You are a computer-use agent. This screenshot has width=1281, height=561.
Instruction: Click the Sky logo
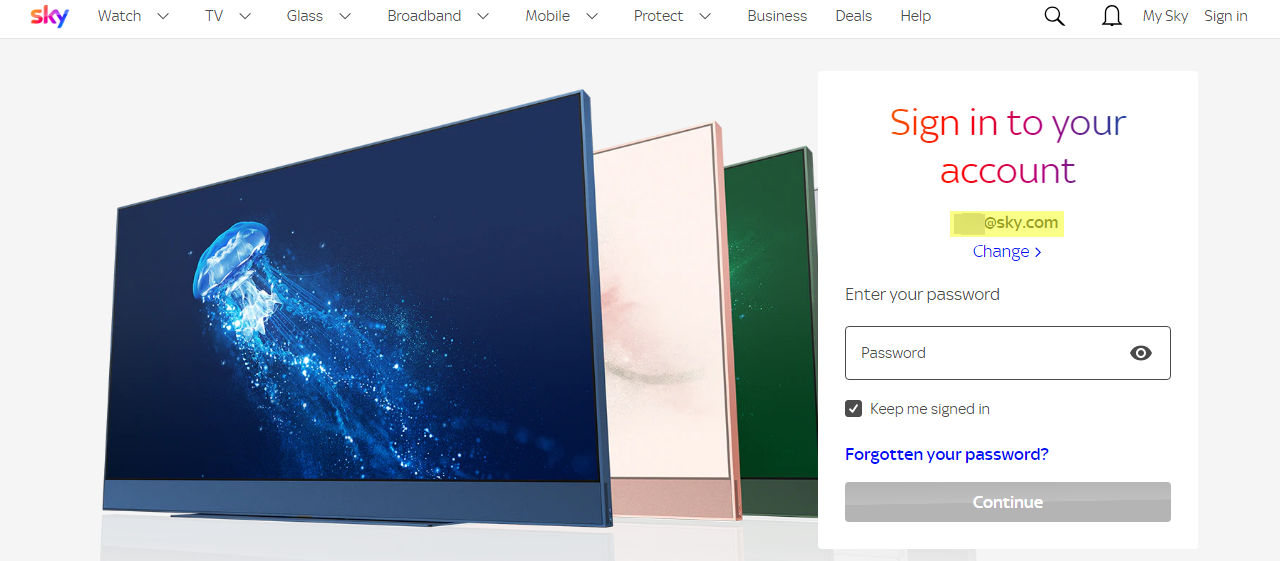click(50, 16)
